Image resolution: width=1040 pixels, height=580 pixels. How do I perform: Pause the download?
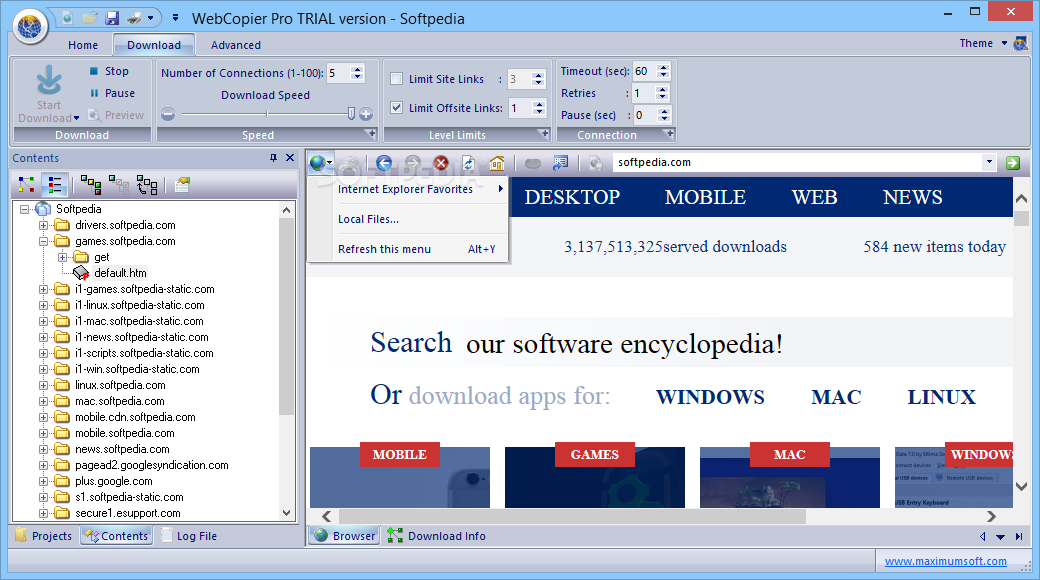click(111, 93)
